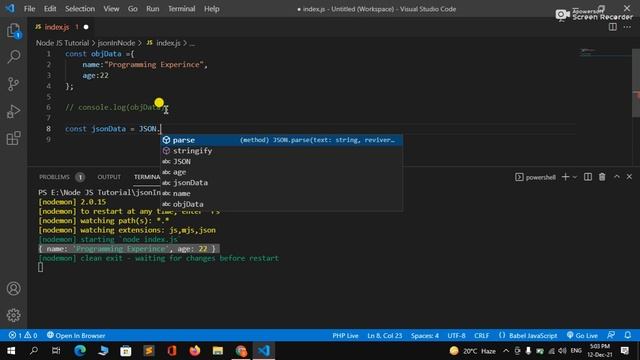Viewport: 640px width, 360px height.
Task: Split the terminal panel
Action: 588,177
